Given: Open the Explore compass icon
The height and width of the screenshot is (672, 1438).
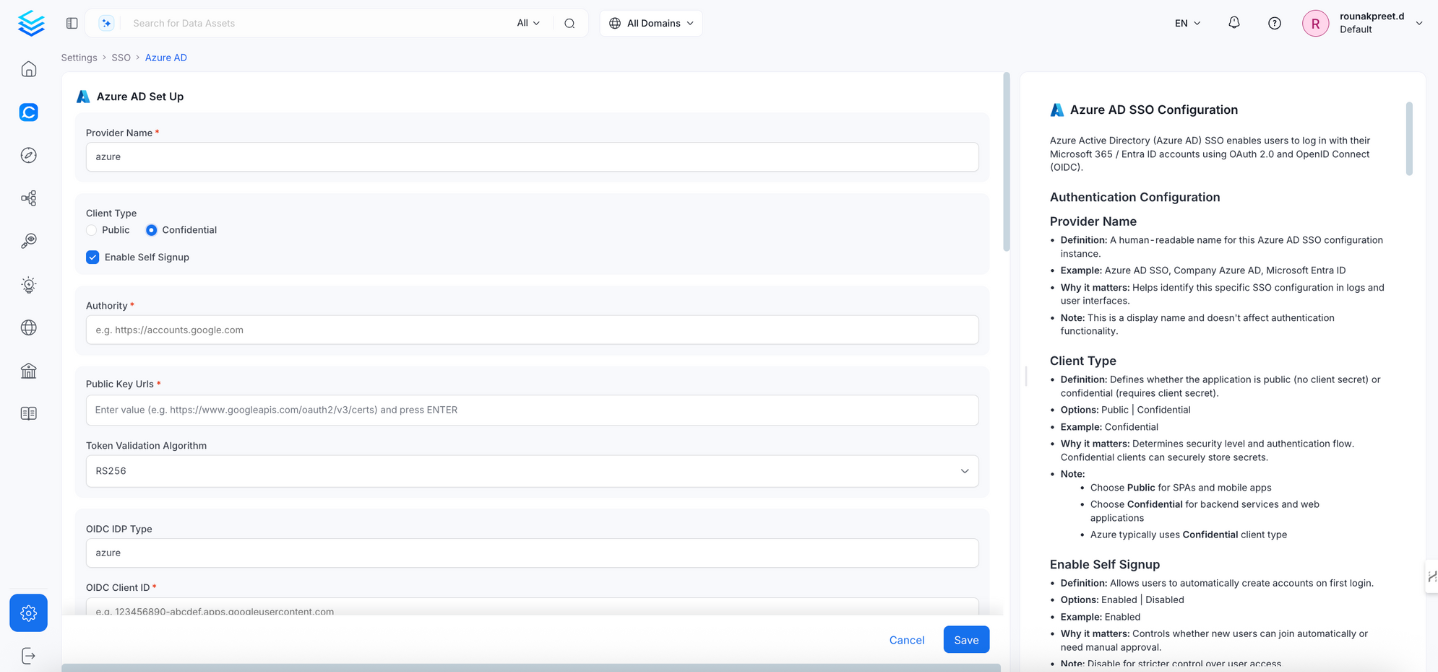Looking at the screenshot, I should tap(29, 155).
